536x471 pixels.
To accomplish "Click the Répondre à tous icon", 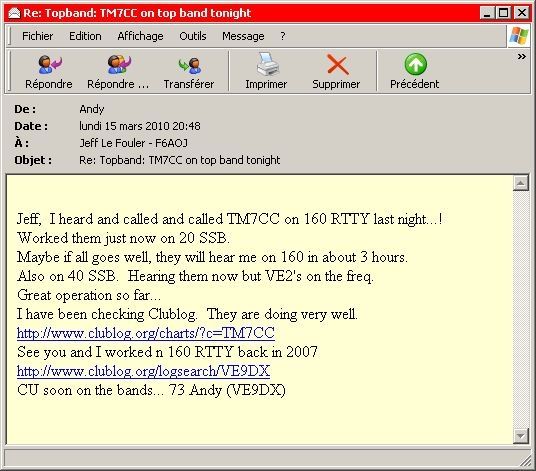I will [119, 65].
